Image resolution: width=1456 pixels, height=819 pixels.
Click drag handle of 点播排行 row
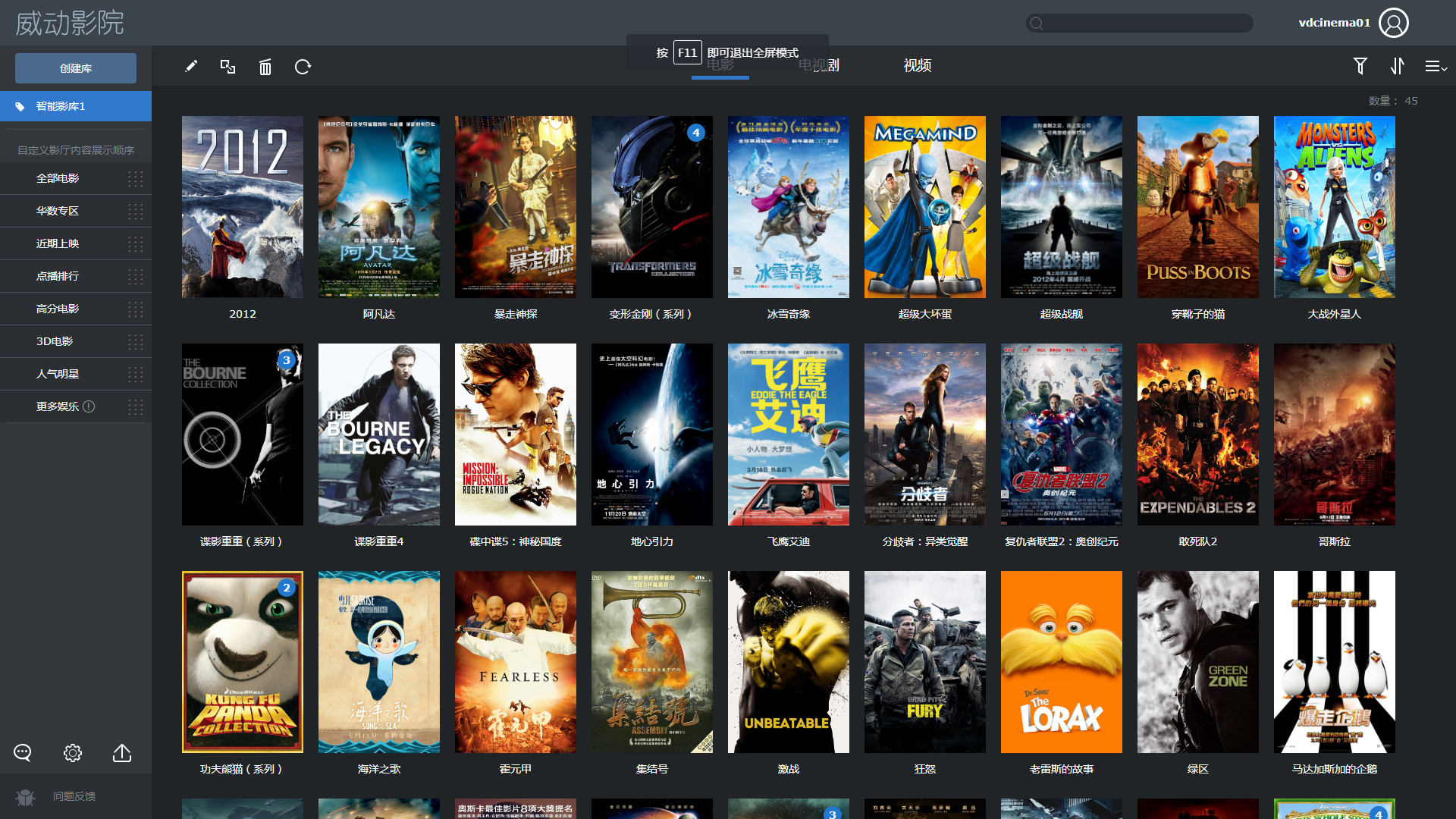[x=135, y=277]
